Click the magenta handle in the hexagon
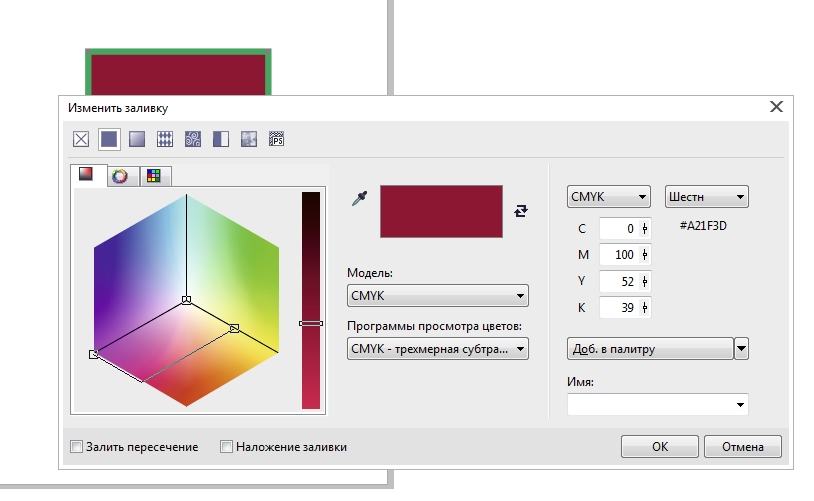Screen dimensions: 814x501 point(93,354)
